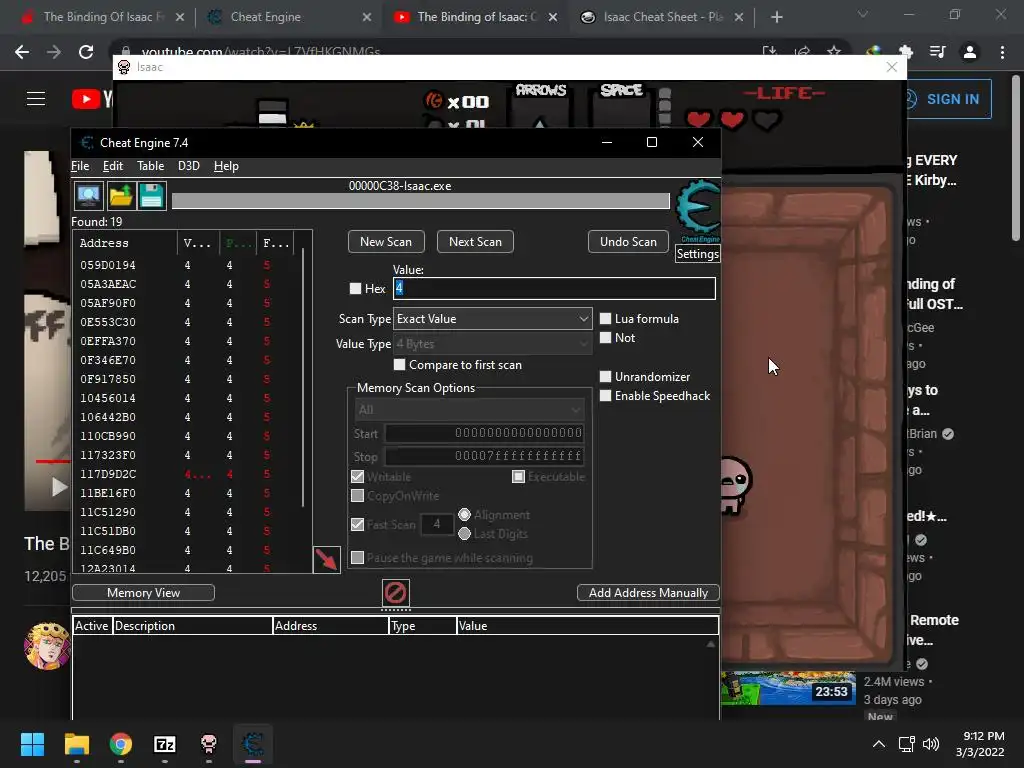This screenshot has height=768, width=1024.
Task: Open the Memory View button
Action: [143, 593]
